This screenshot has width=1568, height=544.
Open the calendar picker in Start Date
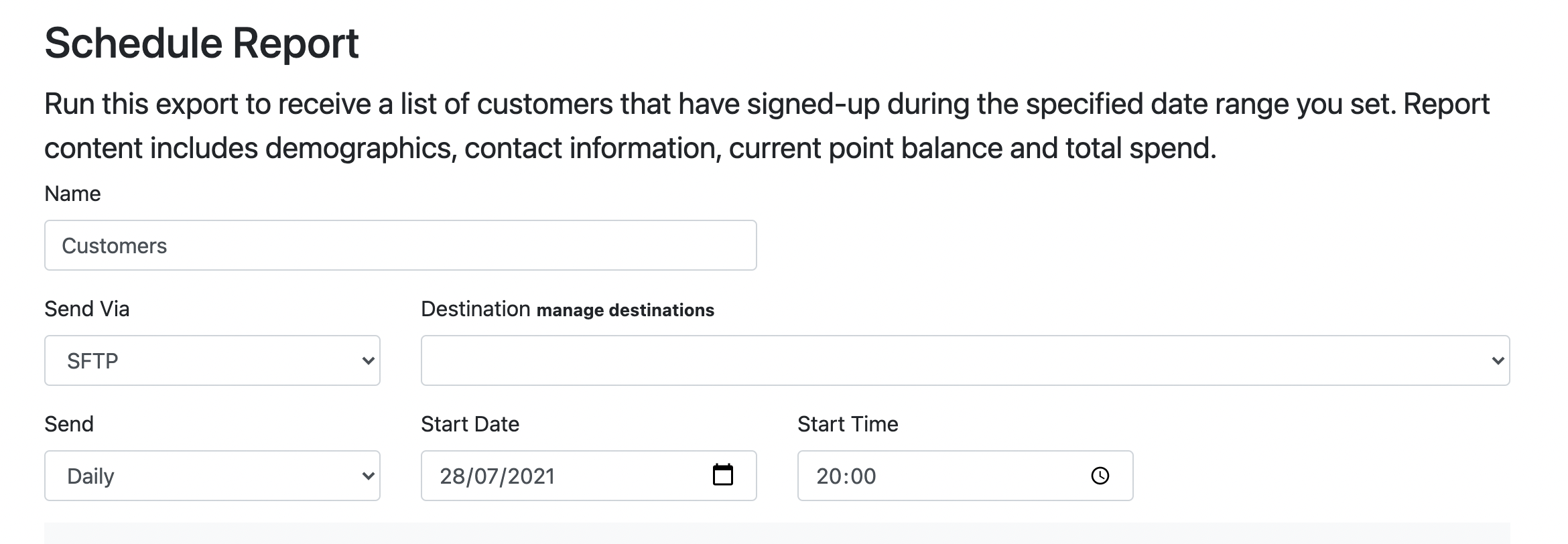[x=722, y=475]
